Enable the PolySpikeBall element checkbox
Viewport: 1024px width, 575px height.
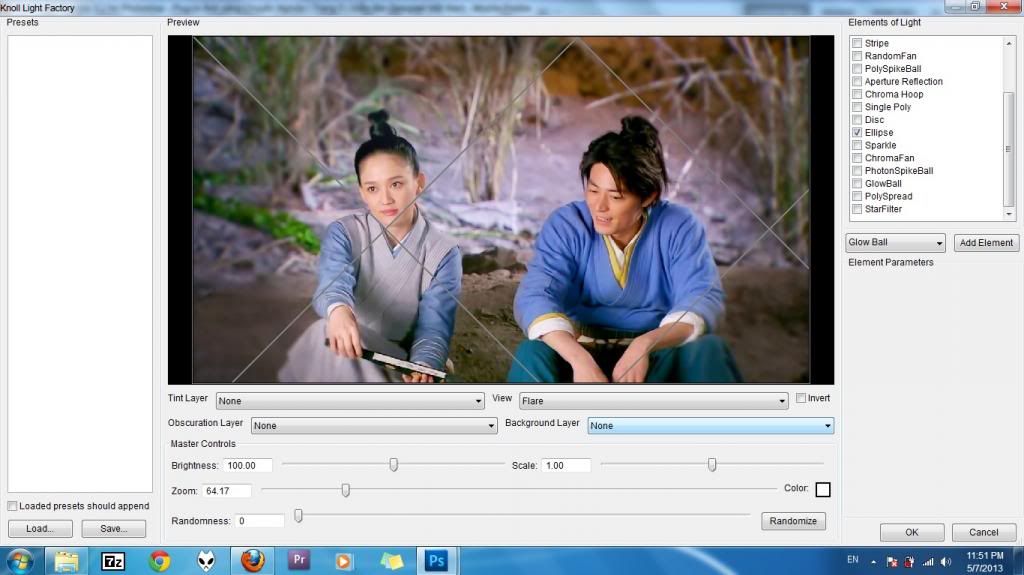(x=857, y=69)
